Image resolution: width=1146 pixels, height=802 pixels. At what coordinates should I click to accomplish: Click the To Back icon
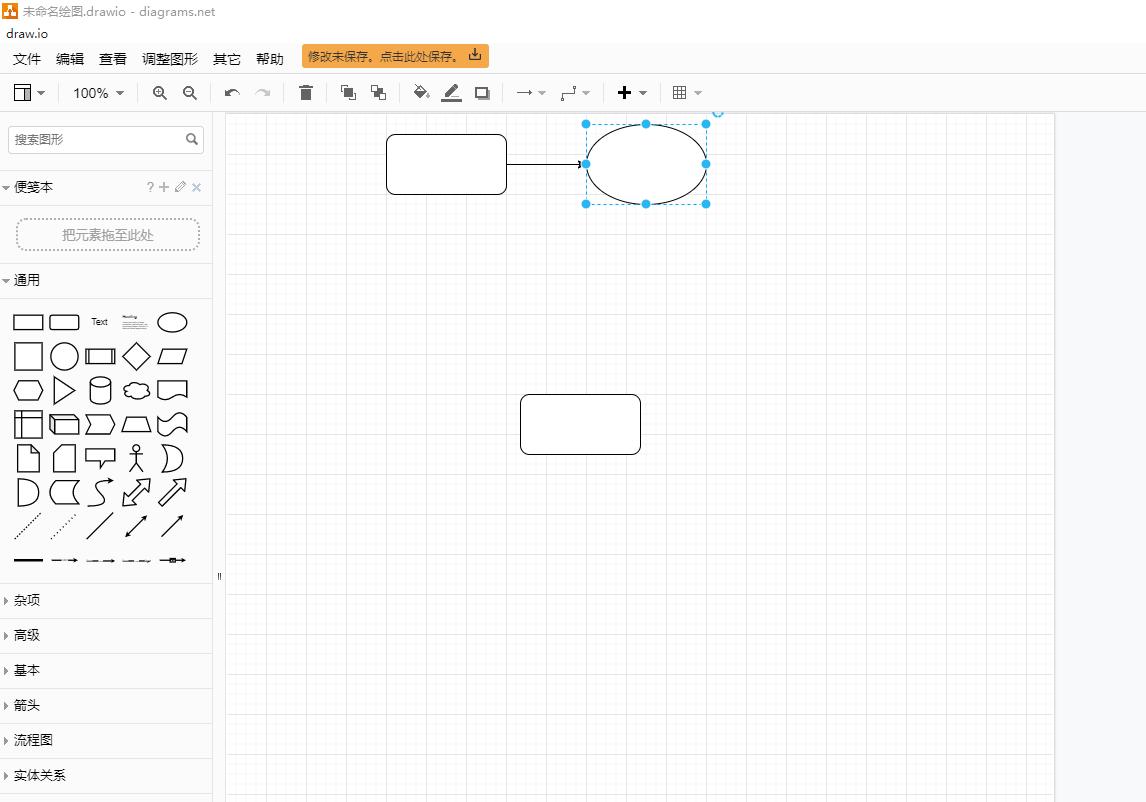tap(378, 93)
